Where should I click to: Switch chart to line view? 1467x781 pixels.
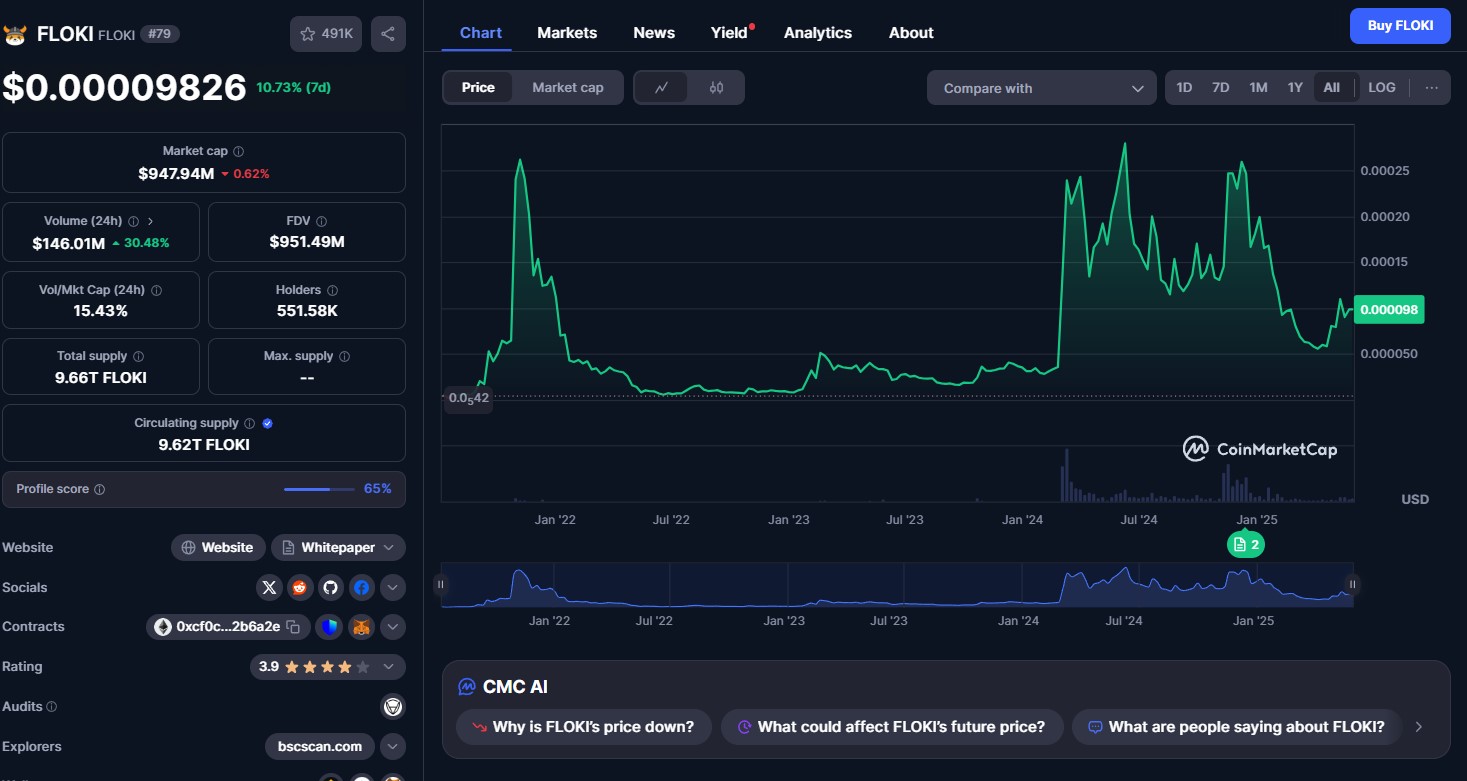(x=662, y=88)
